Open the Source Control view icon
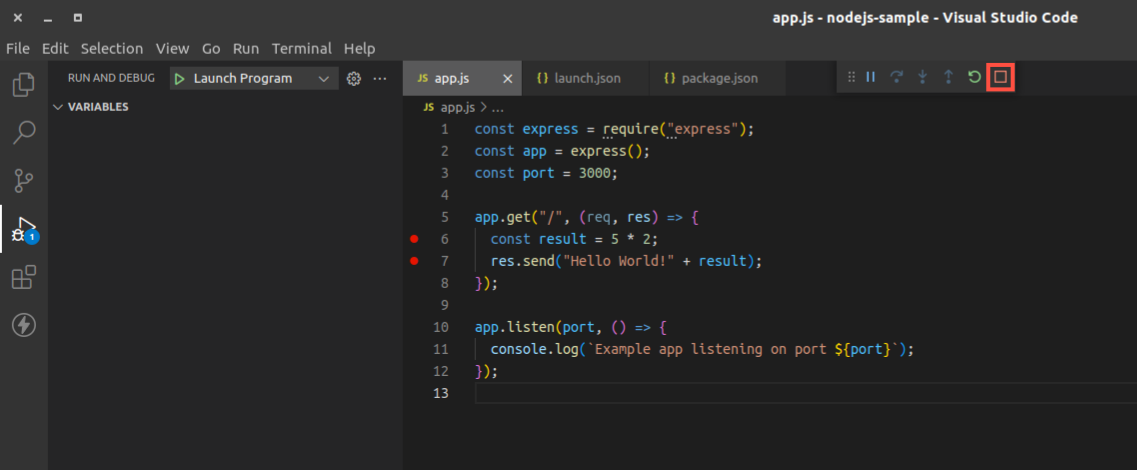1137x470 pixels. 24,181
